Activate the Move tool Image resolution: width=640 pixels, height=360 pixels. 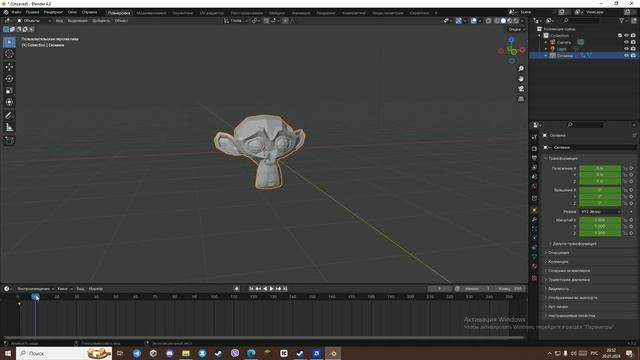[9, 67]
